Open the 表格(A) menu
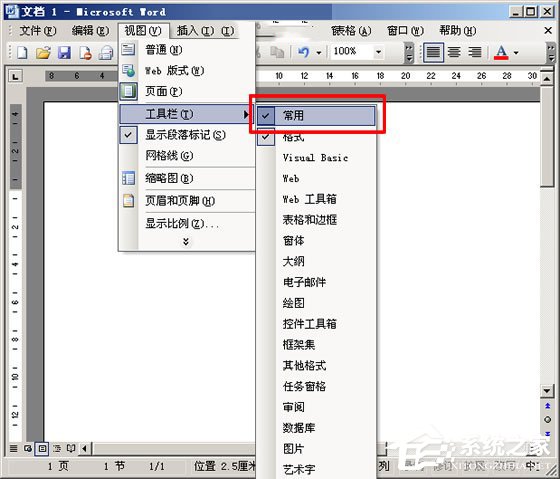Viewport: 560px width, 479px height. coord(351,31)
